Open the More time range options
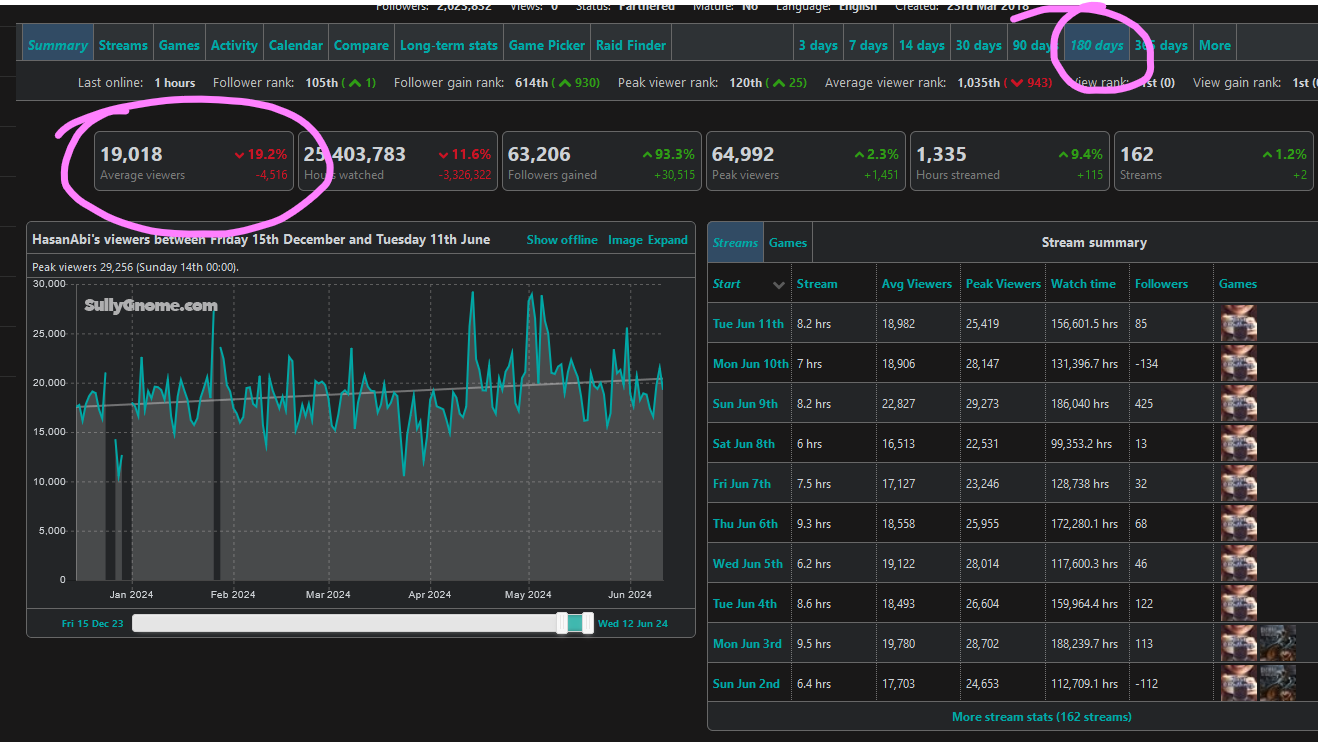 click(x=1215, y=45)
